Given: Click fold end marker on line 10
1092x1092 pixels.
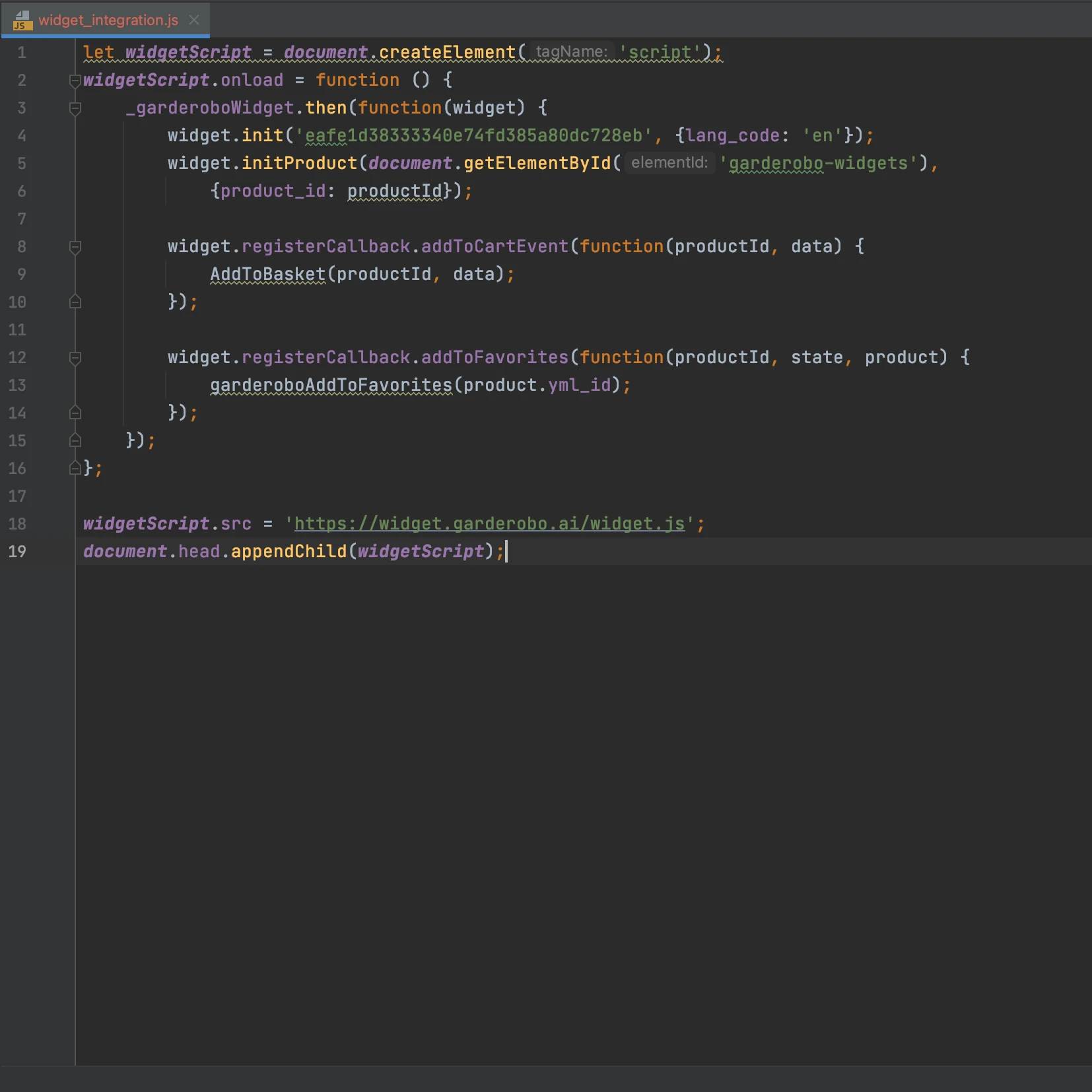Looking at the screenshot, I should 75,302.
